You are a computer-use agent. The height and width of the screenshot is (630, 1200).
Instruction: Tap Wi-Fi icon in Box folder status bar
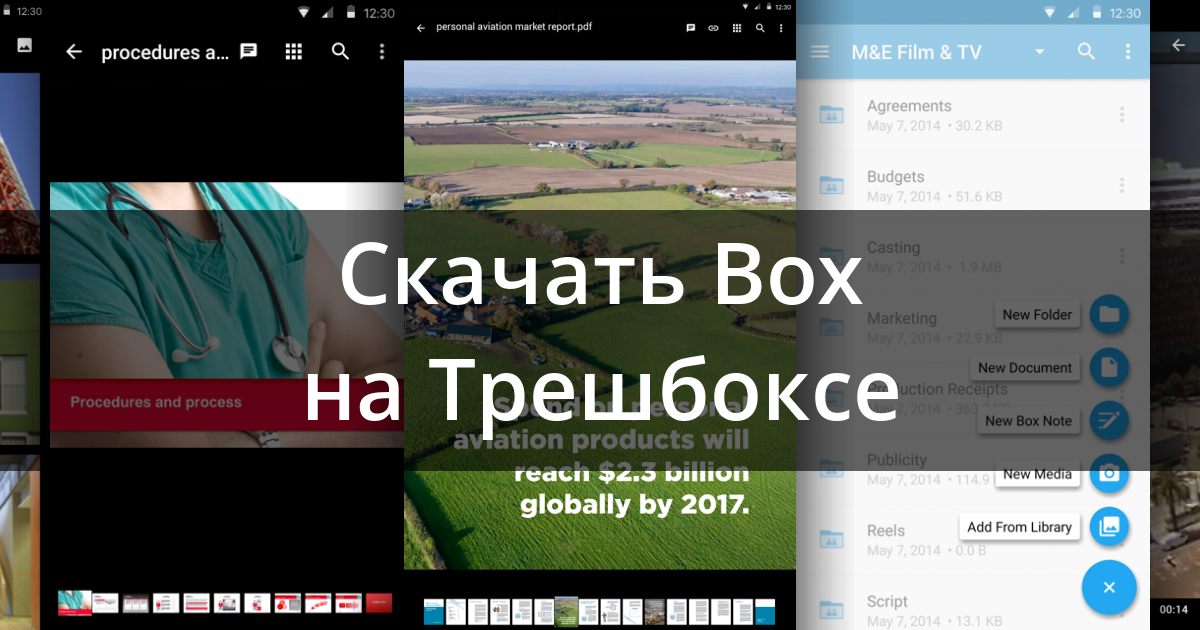coord(1052,13)
